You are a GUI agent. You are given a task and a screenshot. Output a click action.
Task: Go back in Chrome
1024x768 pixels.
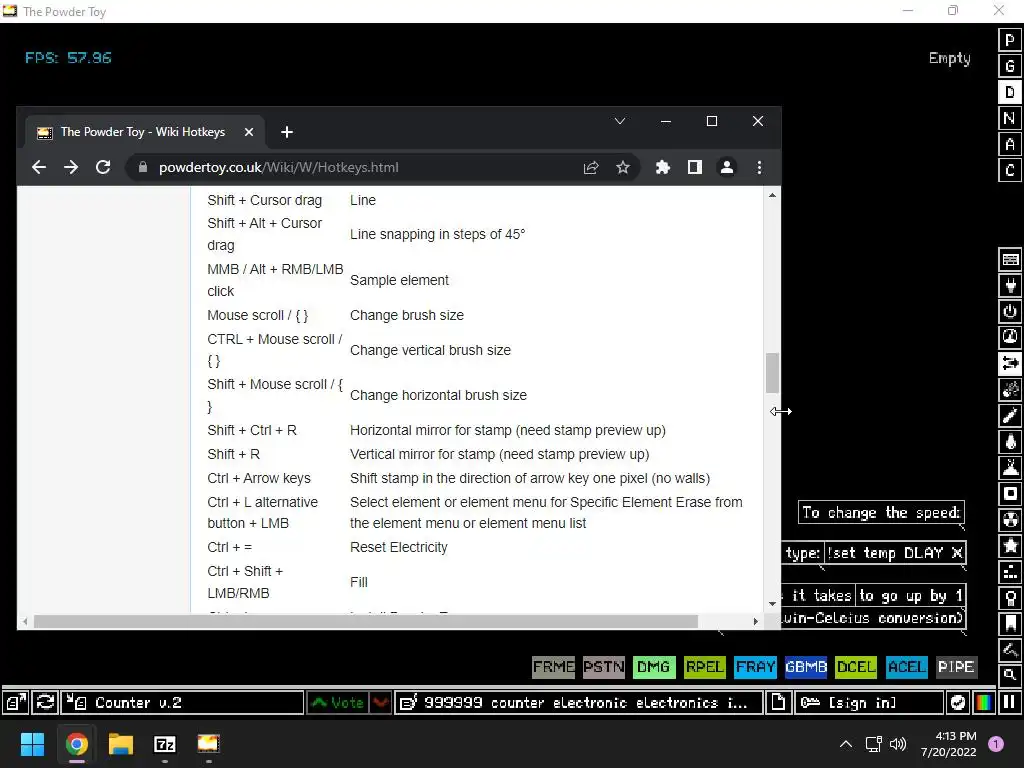coord(39,167)
